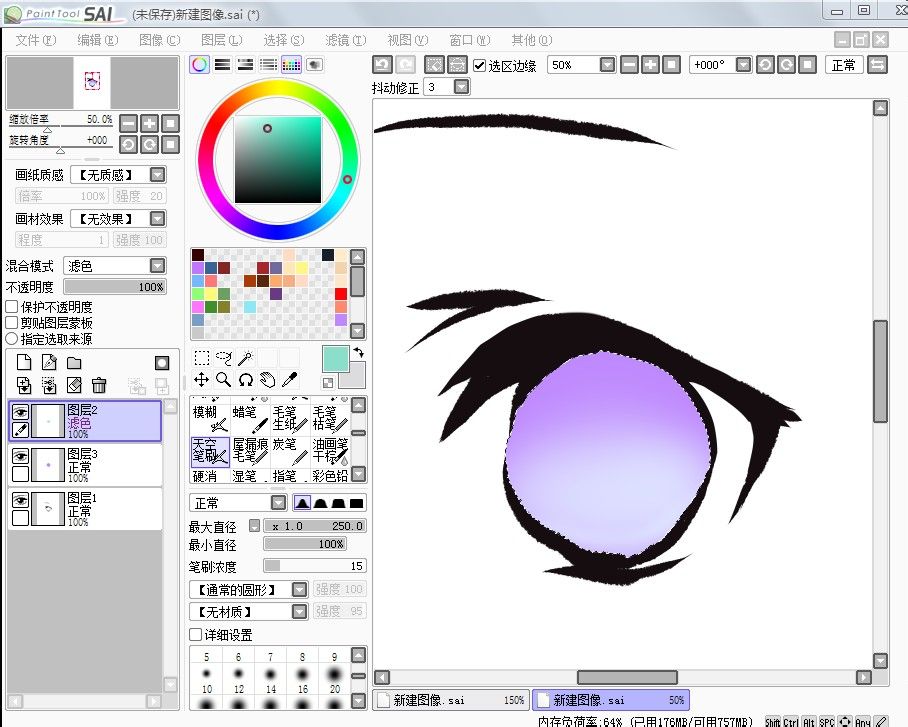Clear the layer with eraser icon
The height and width of the screenshot is (727, 908).
74,385
